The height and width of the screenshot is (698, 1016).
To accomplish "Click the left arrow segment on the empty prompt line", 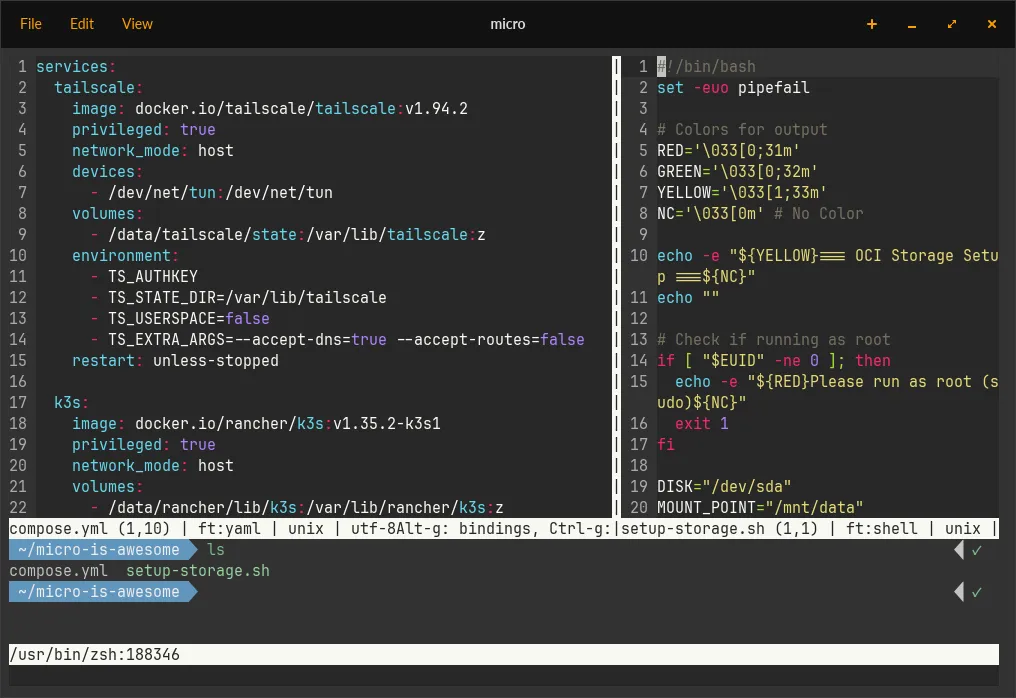I will [x=959, y=592].
